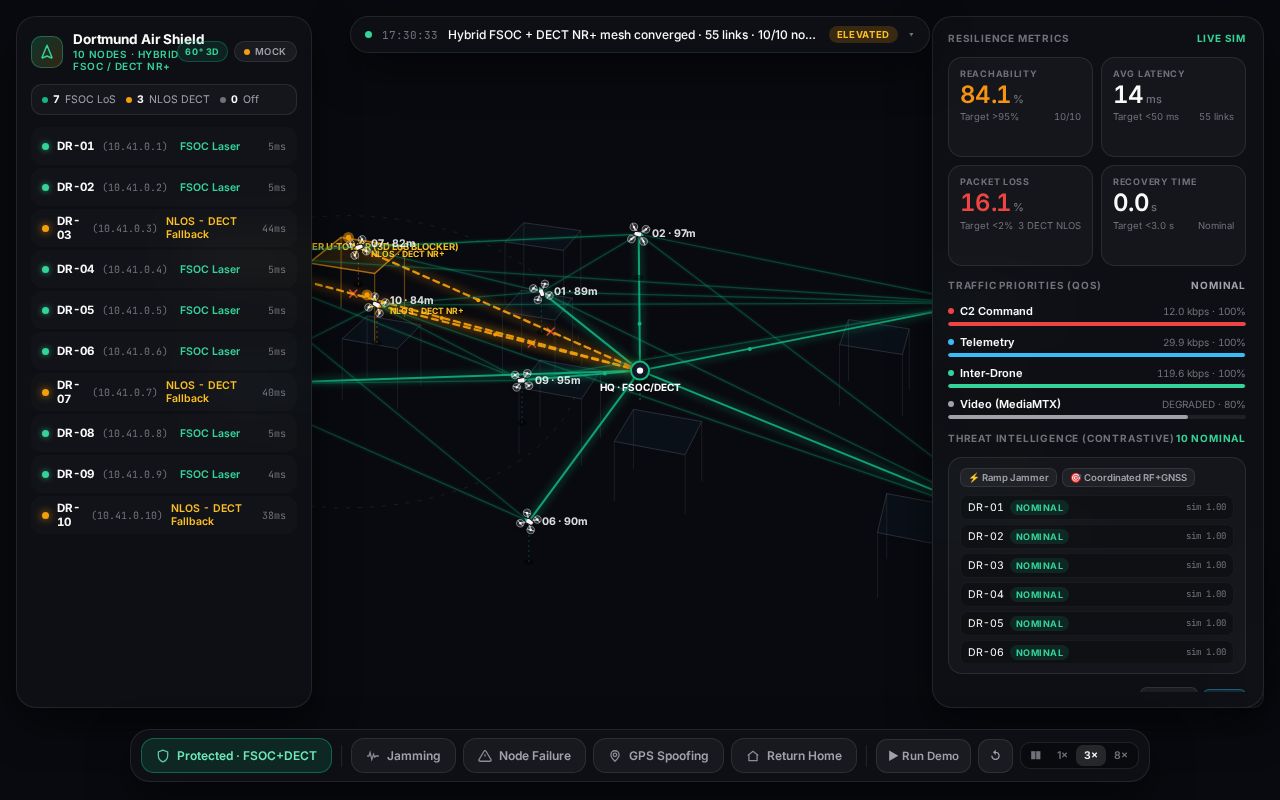
Task: Toggle the MOCK mode badge
Action: click(x=265, y=52)
